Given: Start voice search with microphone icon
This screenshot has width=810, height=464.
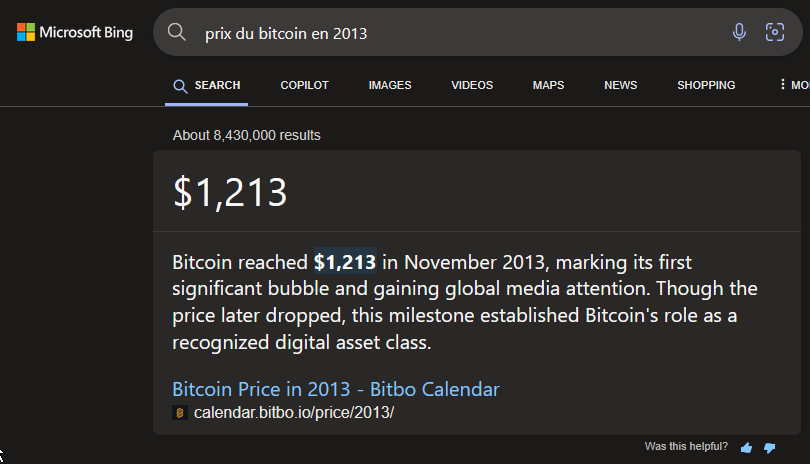Looking at the screenshot, I should pyautogui.click(x=739, y=32).
